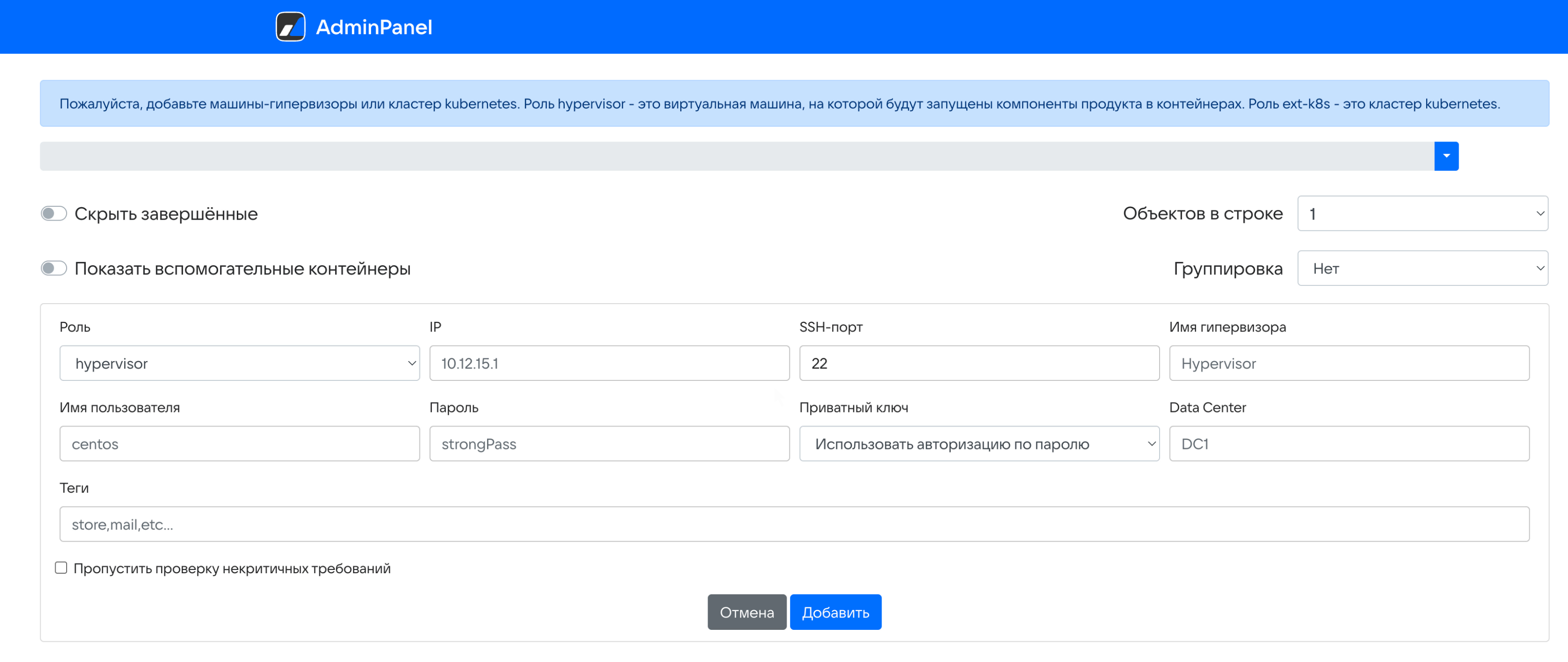The width and height of the screenshot is (1568, 662).
Task: Toggle Показать вспомогательные контейнеры switch
Action: tap(54, 269)
